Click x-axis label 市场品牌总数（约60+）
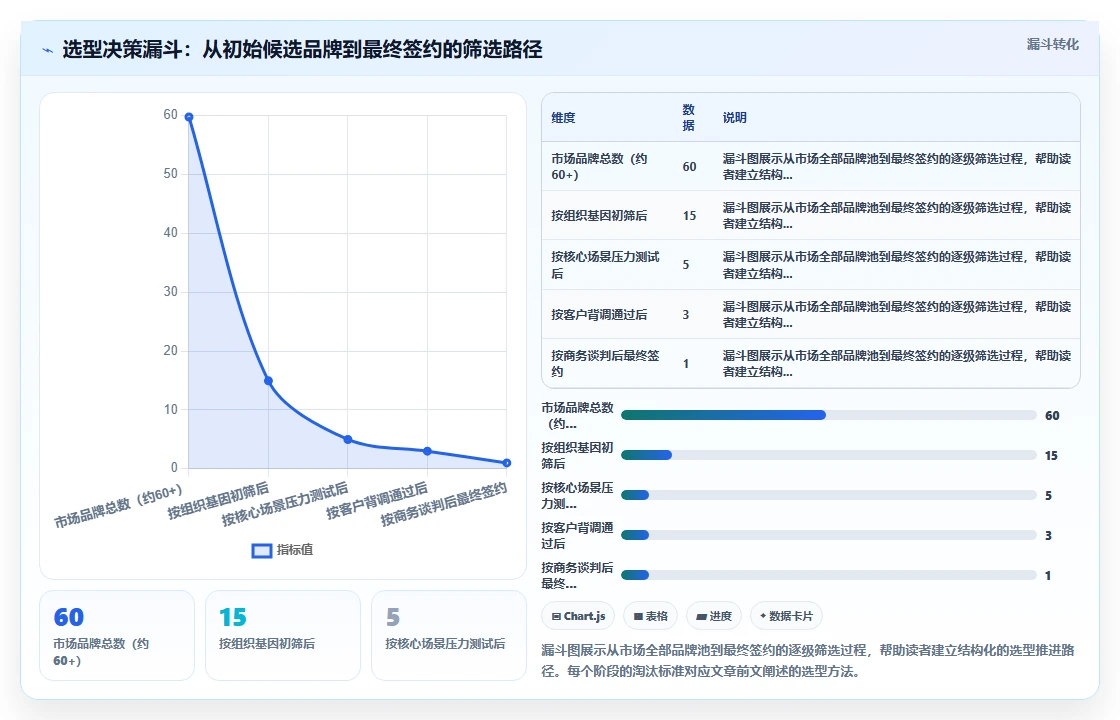Viewport: 1120px width, 720px height. click(x=119, y=506)
